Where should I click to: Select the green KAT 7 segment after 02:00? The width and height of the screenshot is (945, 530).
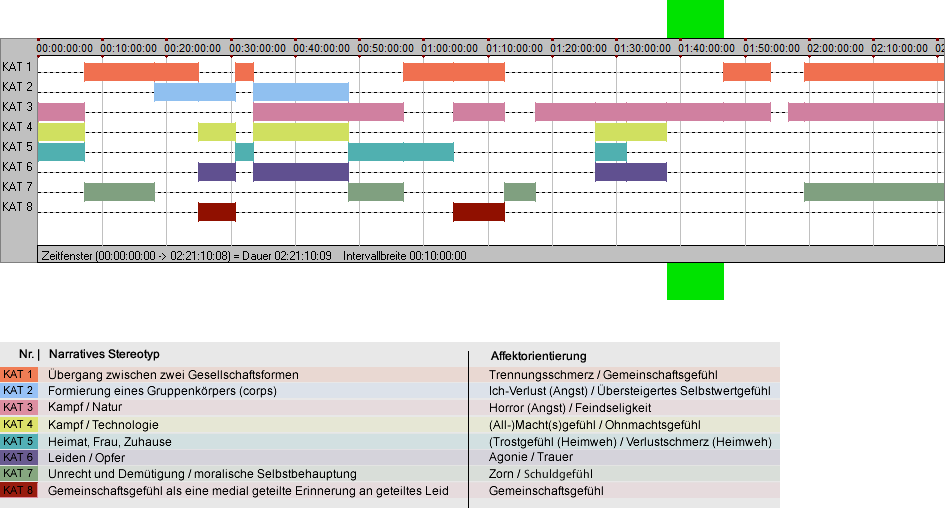coord(874,192)
